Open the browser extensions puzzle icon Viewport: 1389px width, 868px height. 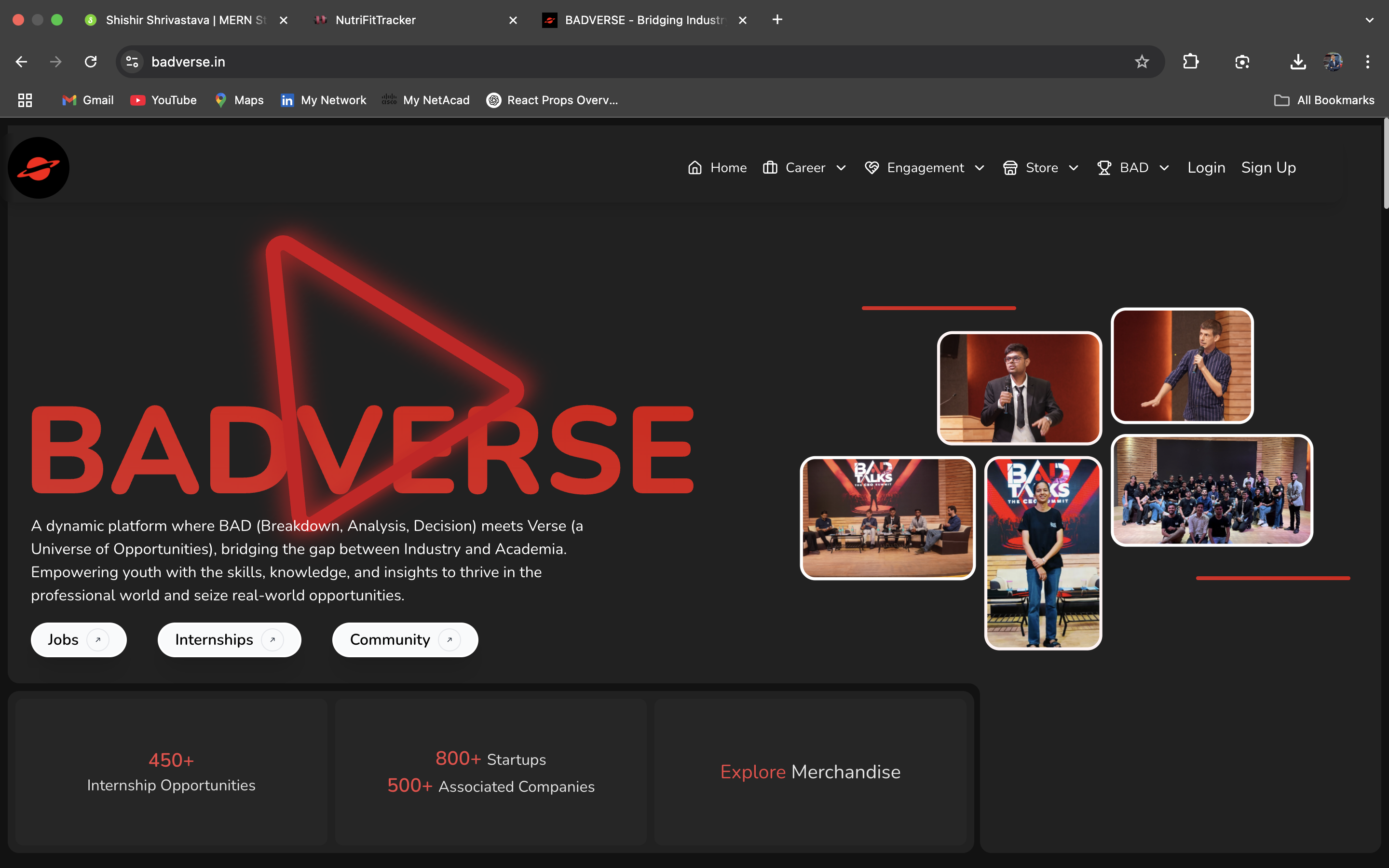click(x=1191, y=61)
